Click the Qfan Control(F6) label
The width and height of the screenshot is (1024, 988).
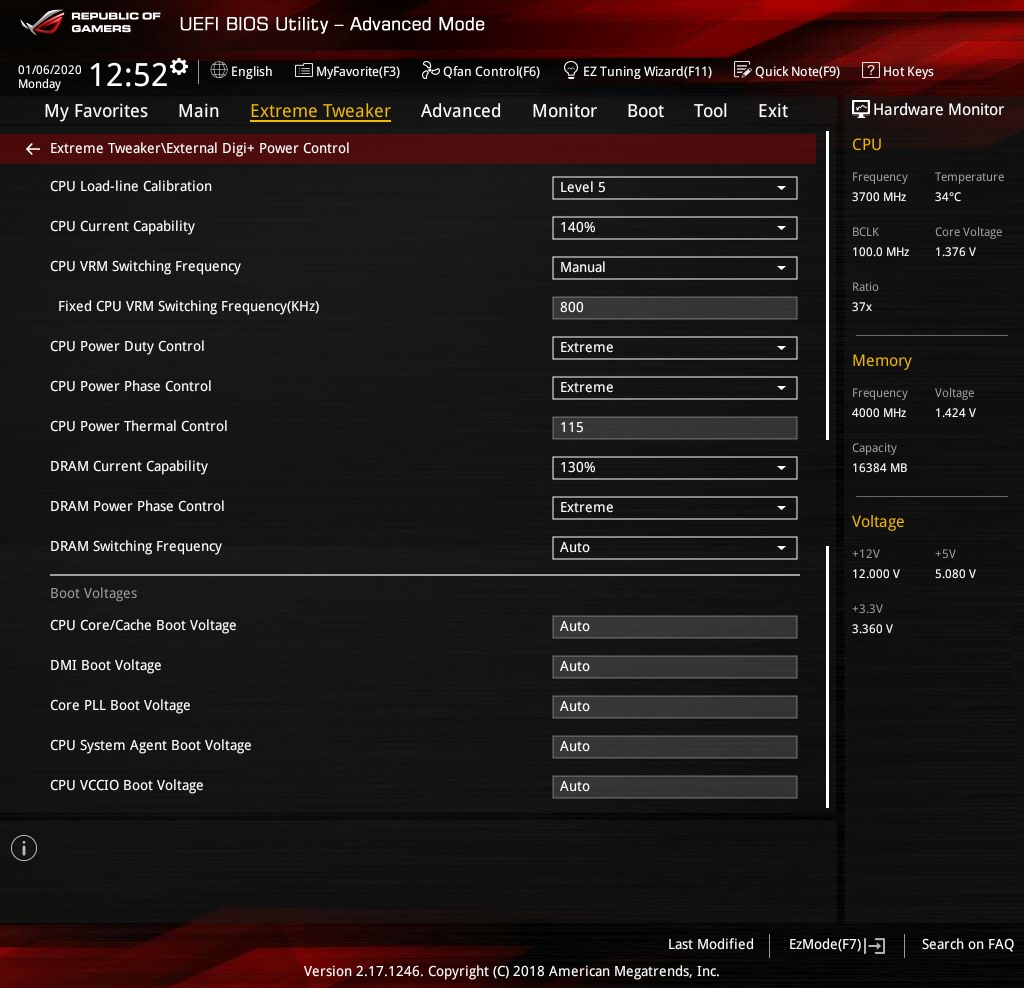pos(491,71)
